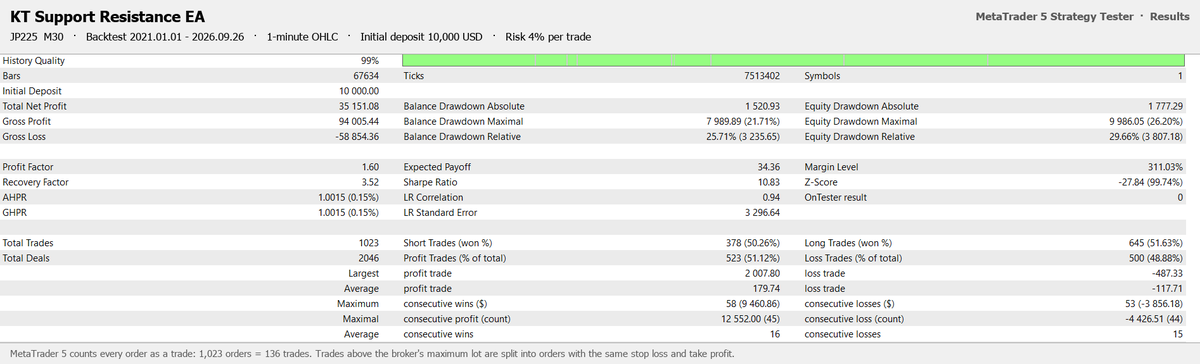Image resolution: width=1200 pixels, height=364 pixels.
Task: Click average consecutive losses value 15
Action: 1178,334
